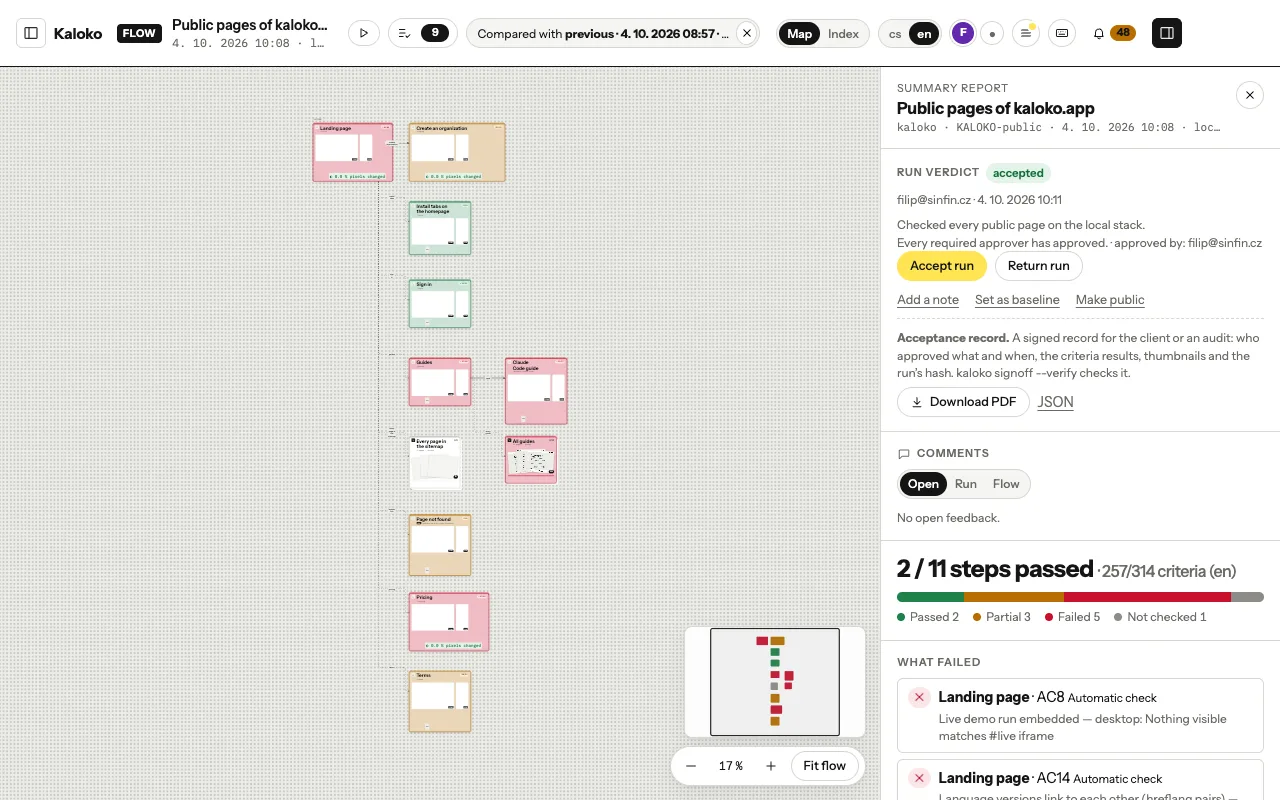Open the Compared with previous dropdown
Viewport: 1280px width, 800px height.
pyautogui.click(x=603, y=33)
